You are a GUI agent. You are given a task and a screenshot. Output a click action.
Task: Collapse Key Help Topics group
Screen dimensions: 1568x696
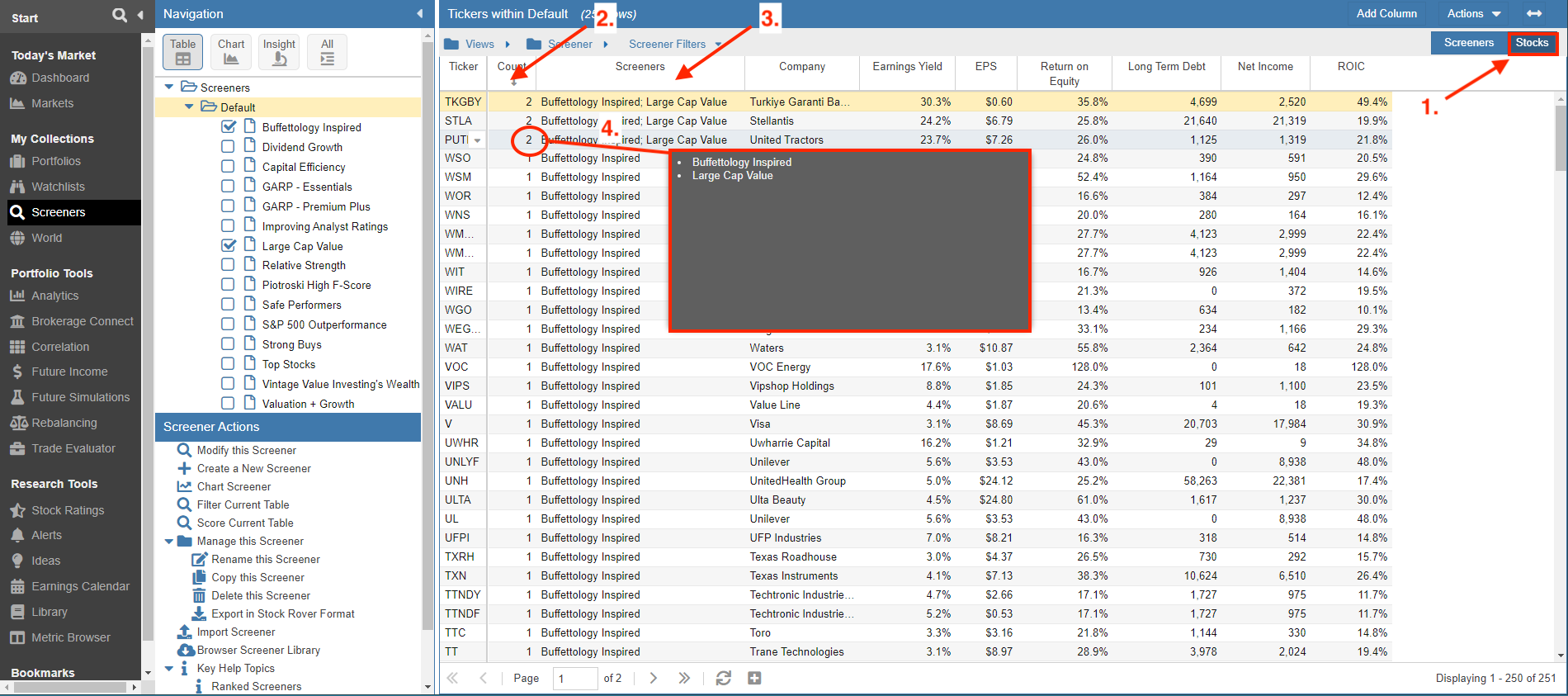169,669
